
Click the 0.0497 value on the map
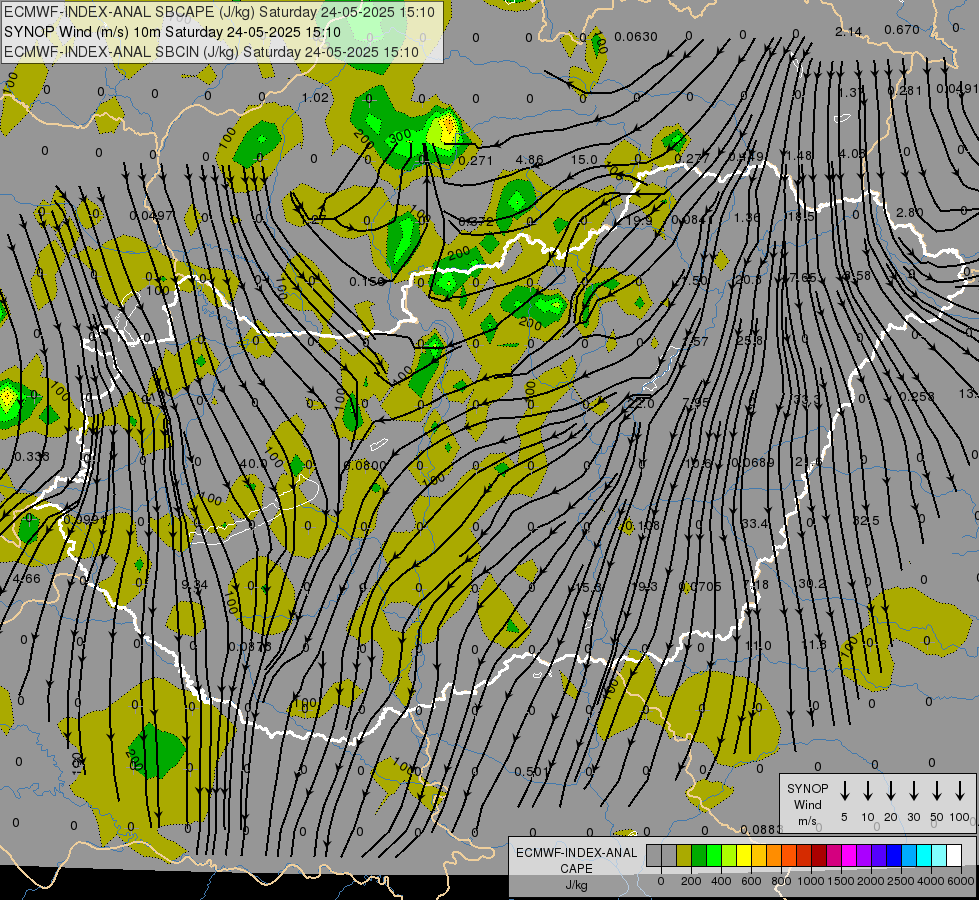click(x=150, y=216)
